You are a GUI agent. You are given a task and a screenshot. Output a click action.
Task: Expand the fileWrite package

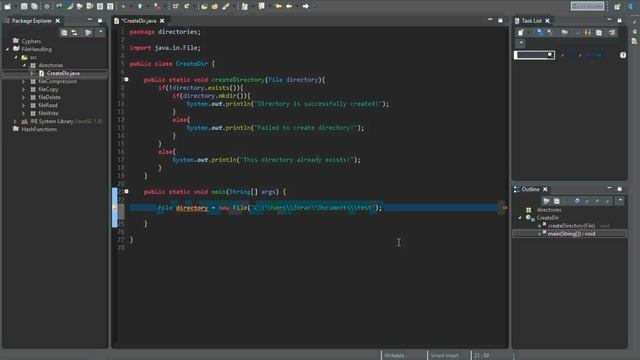click(x=24, y=113)
